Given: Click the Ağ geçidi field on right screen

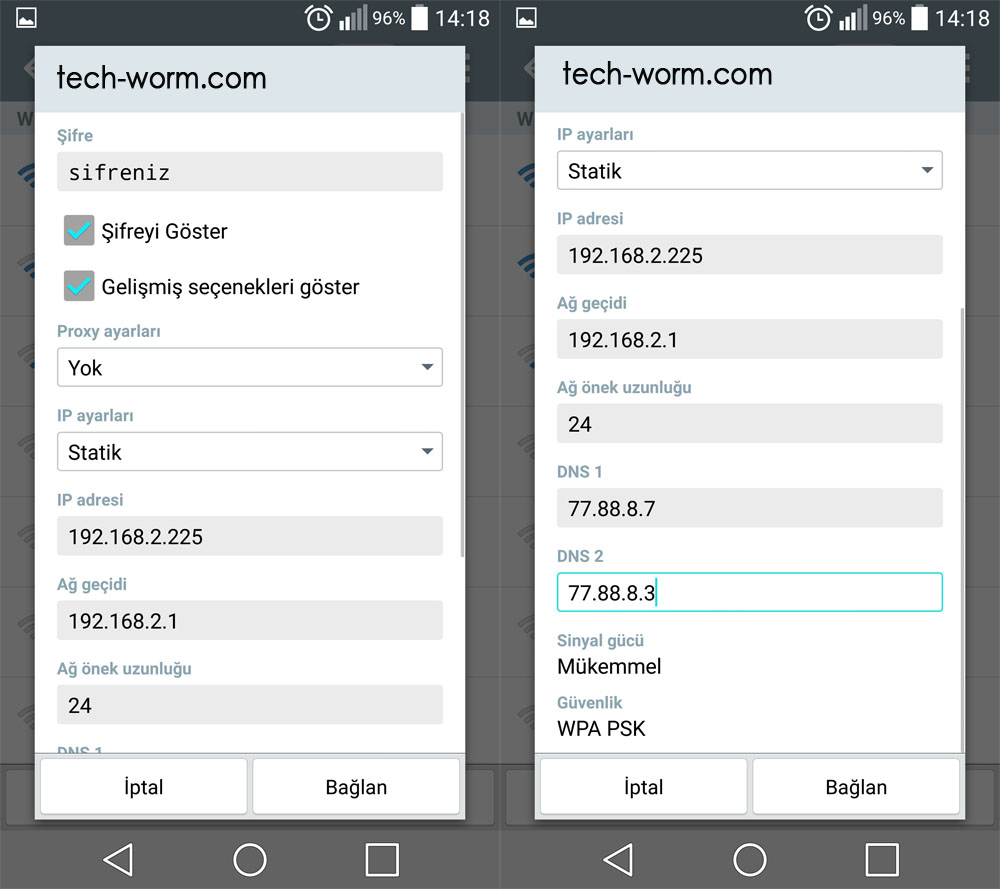Looking at the screenshot, I should tap(749, 340).
